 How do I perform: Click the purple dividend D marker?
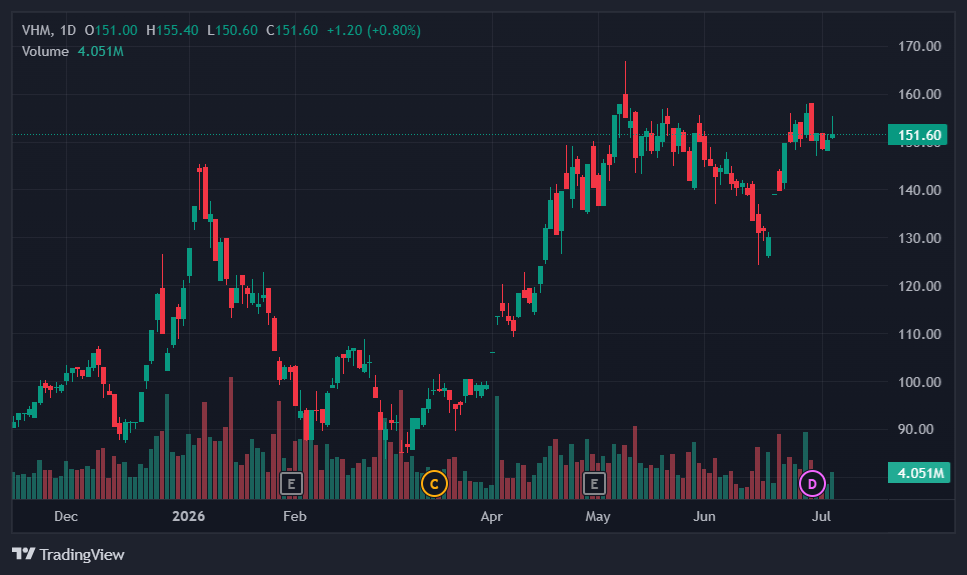812,484
